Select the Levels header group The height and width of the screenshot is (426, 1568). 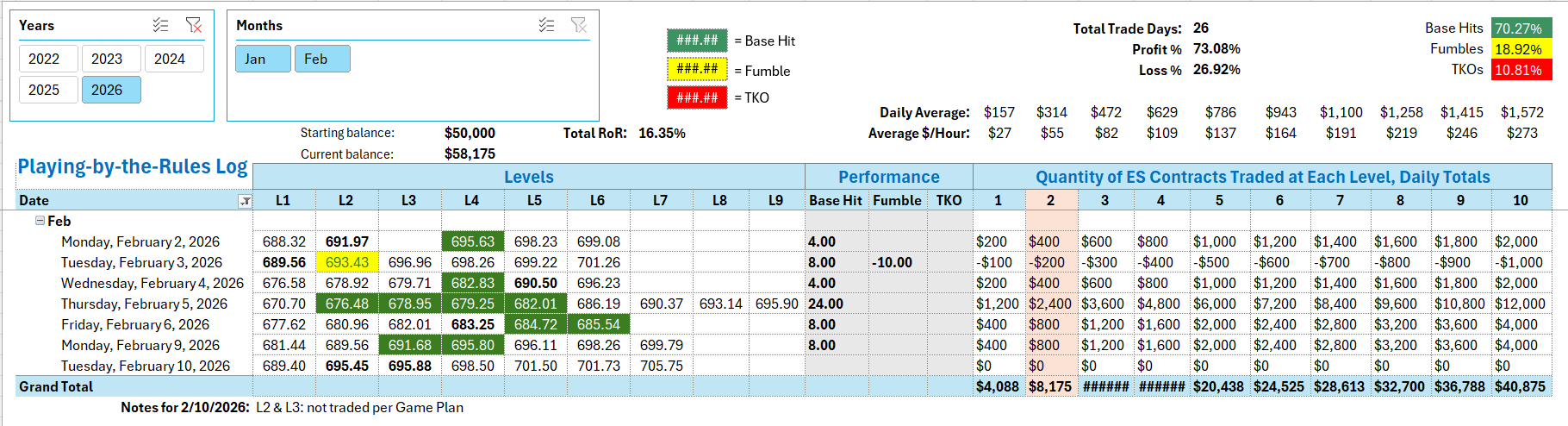[528, 177]
